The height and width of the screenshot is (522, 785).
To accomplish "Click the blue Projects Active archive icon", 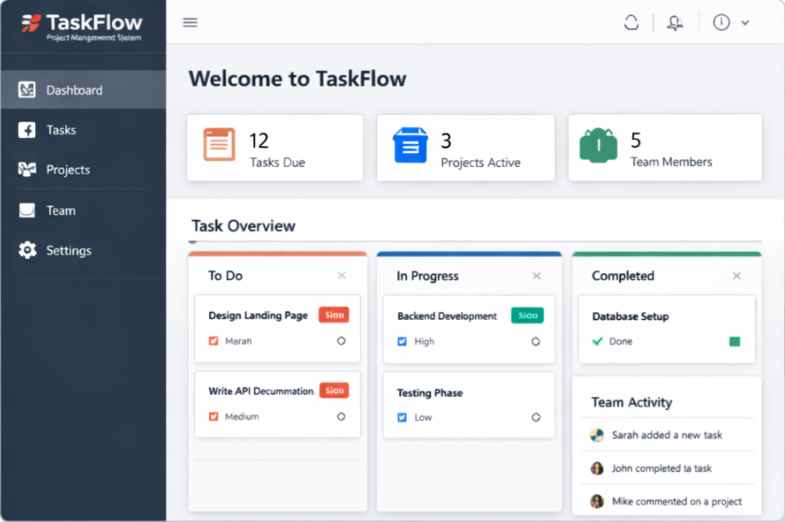I will 410,145.
